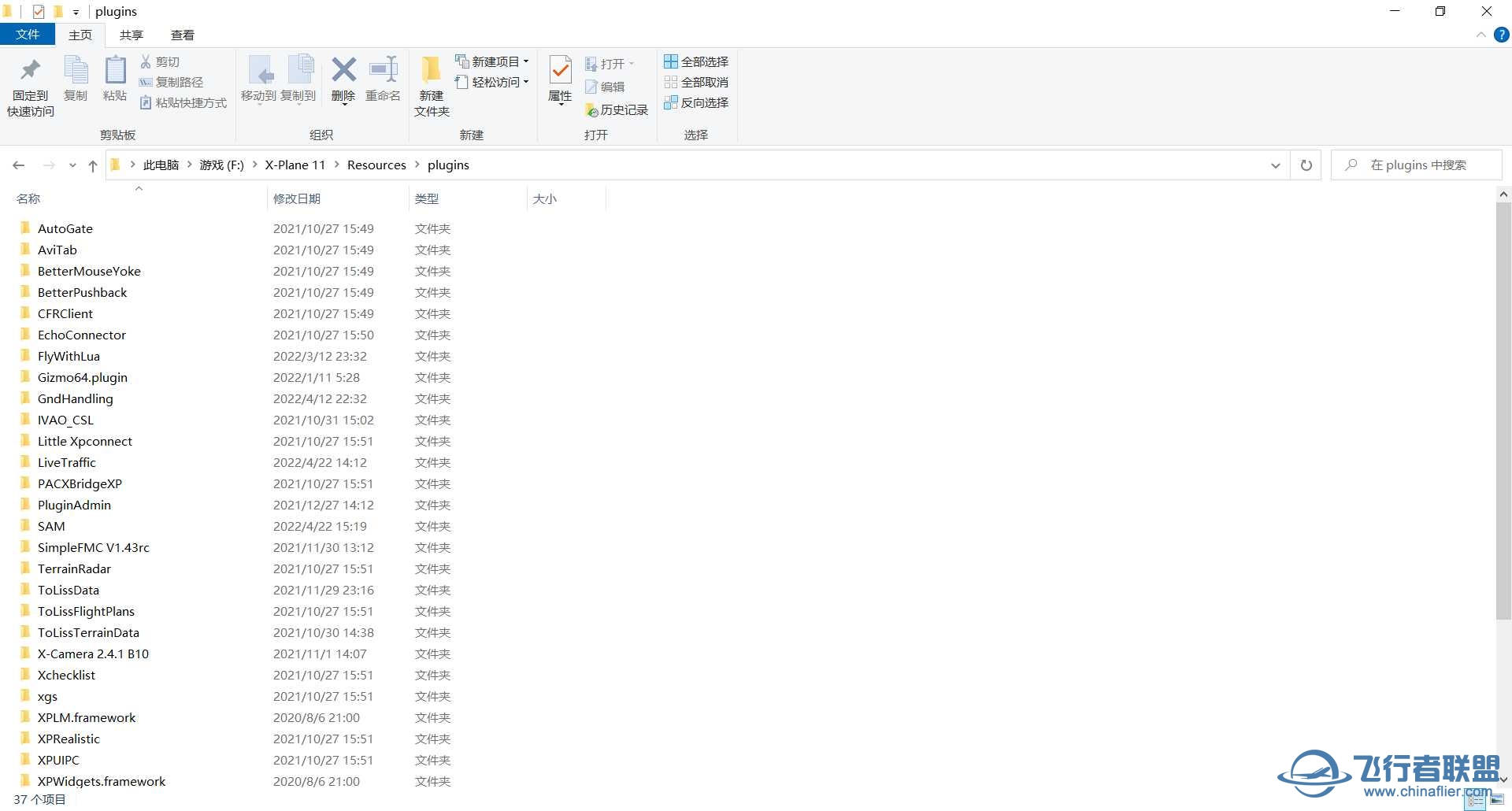Click the Rename (重命名) icon

point(384,69)
